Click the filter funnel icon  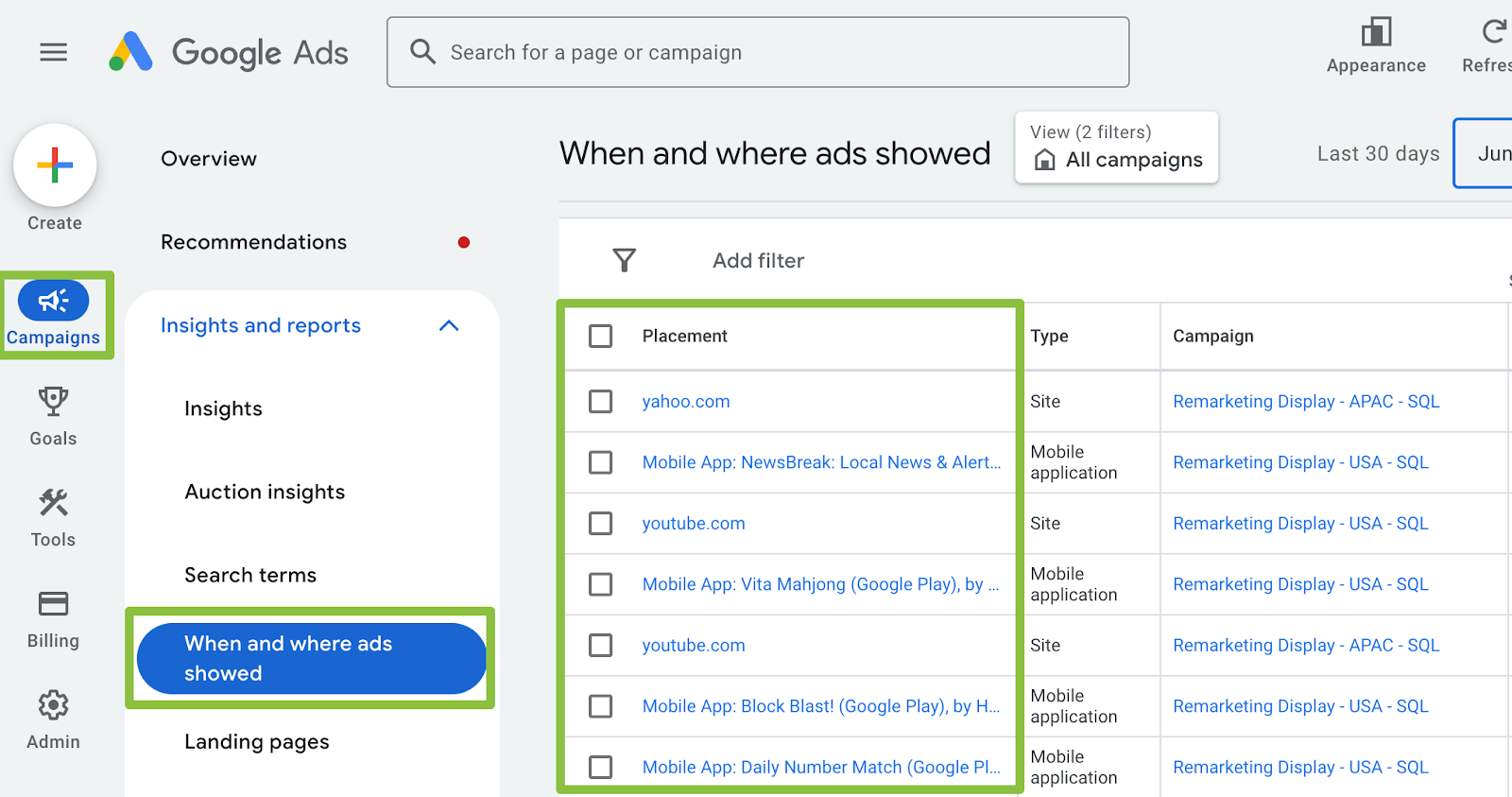[x=624, y=260]
